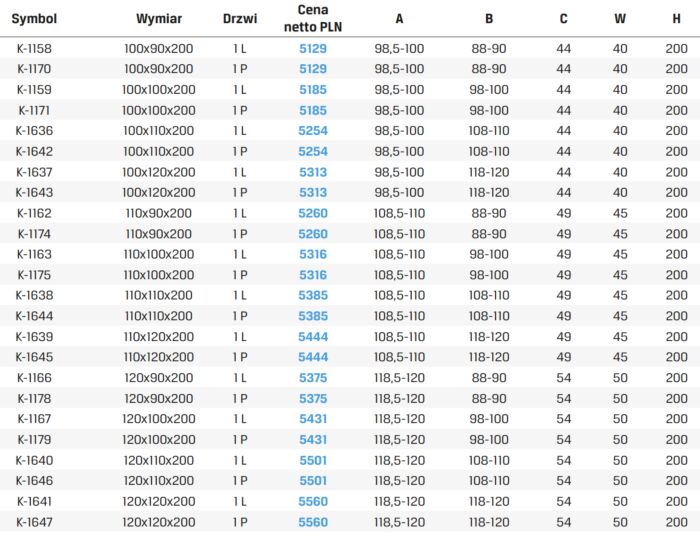Select symbol K-1175
The height and width of the screenshot is (536, 700).
34,275
